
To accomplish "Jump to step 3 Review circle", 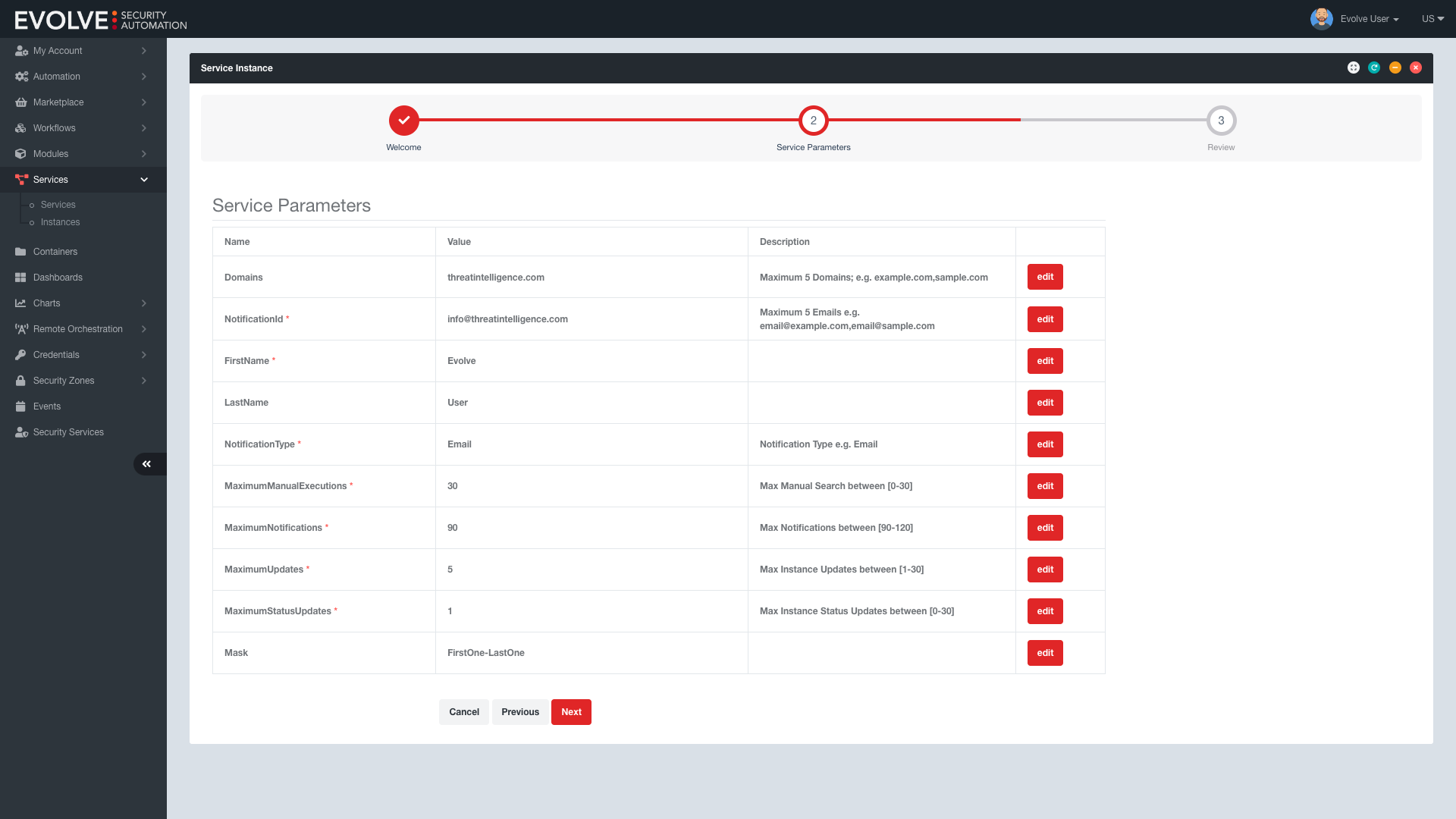I will click(1221, 121).
